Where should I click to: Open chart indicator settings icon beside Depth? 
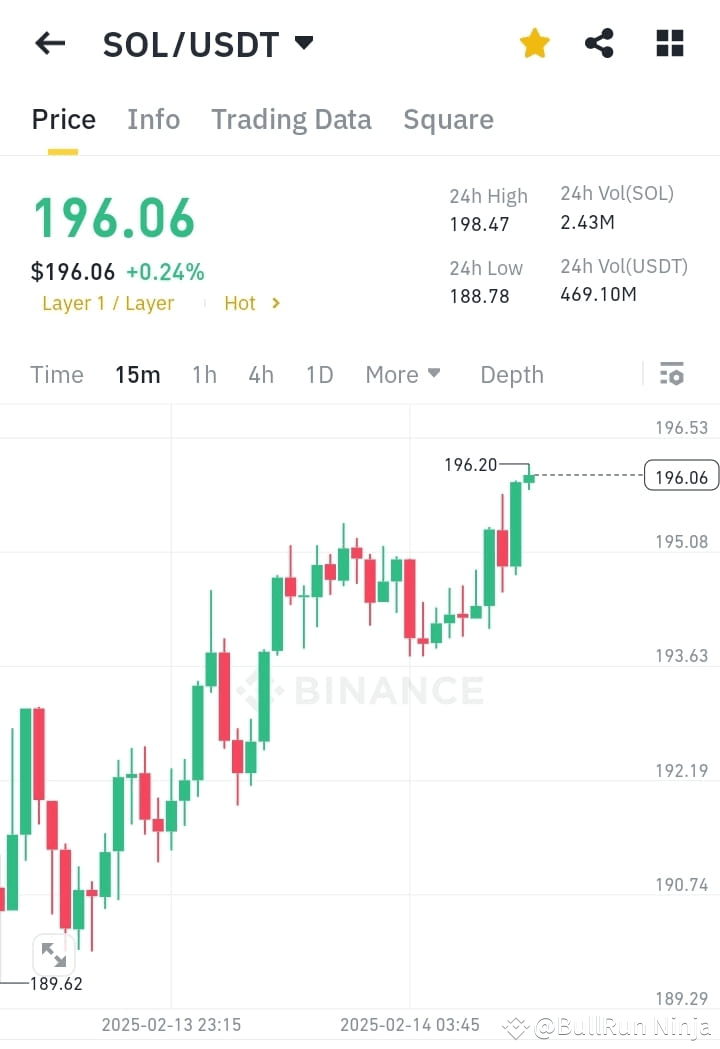[x=671, y=374]
